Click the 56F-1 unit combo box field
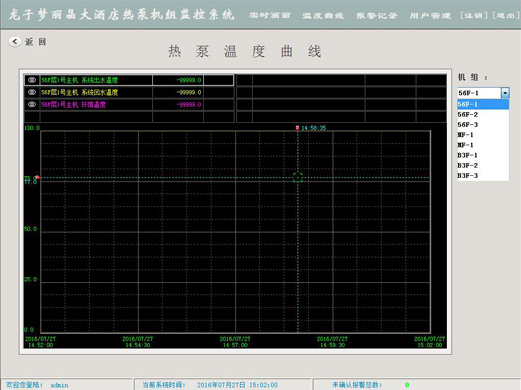The height and width of the screenshot is (390, 521). (479, 93)
